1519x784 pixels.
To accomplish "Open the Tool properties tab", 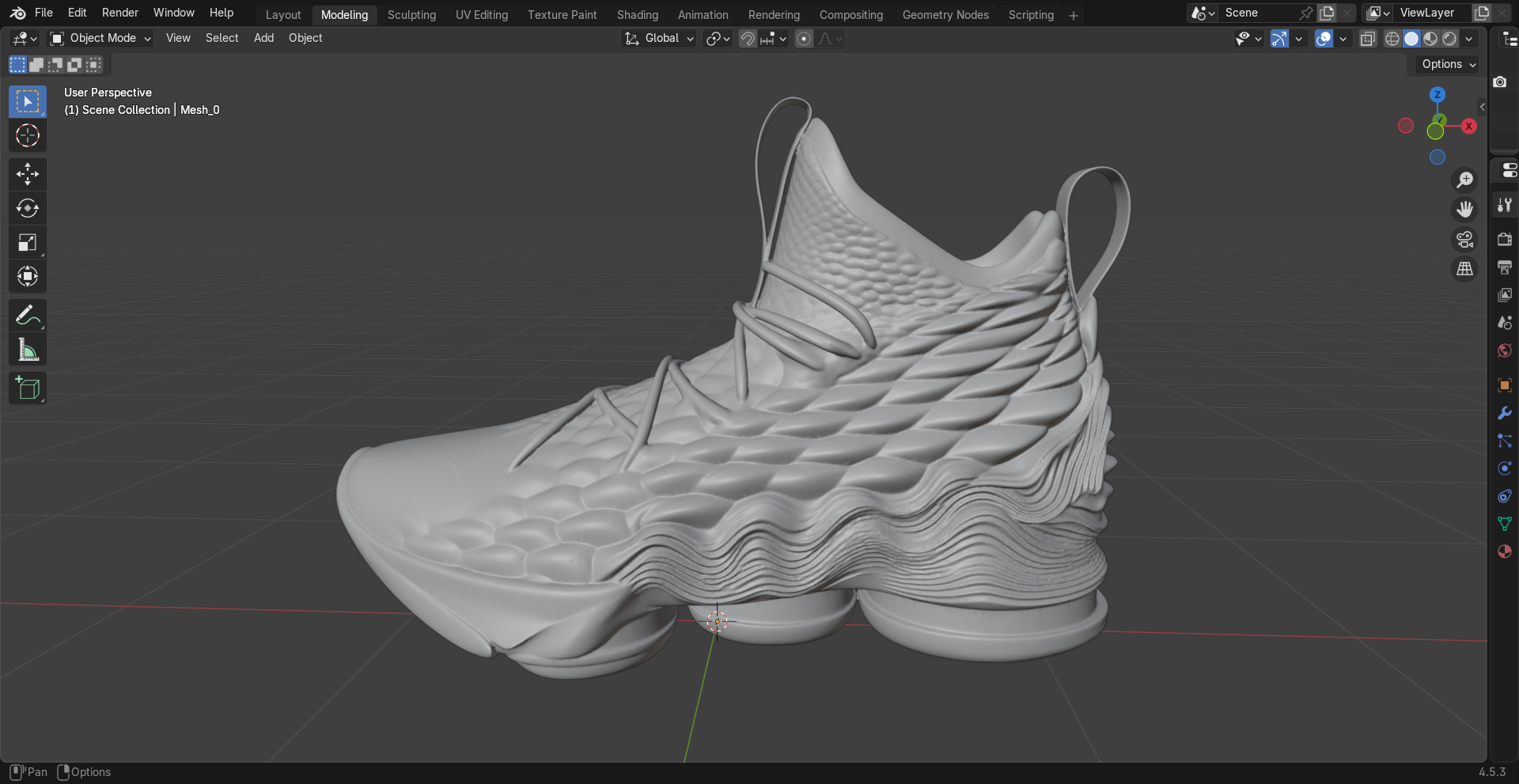I will 1505,205.
